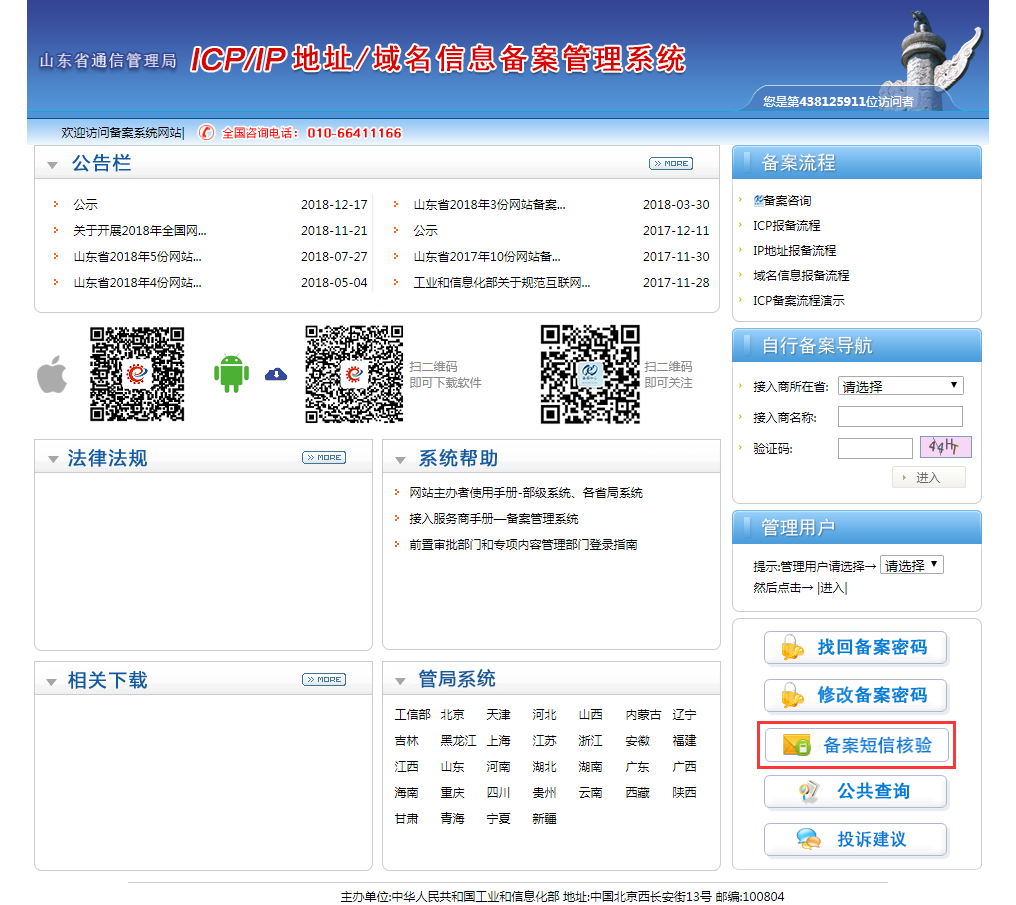Focus the 验证码 text input box
Image resolution: width=1016 pixels, height=905 pixels.
[874, 448]
